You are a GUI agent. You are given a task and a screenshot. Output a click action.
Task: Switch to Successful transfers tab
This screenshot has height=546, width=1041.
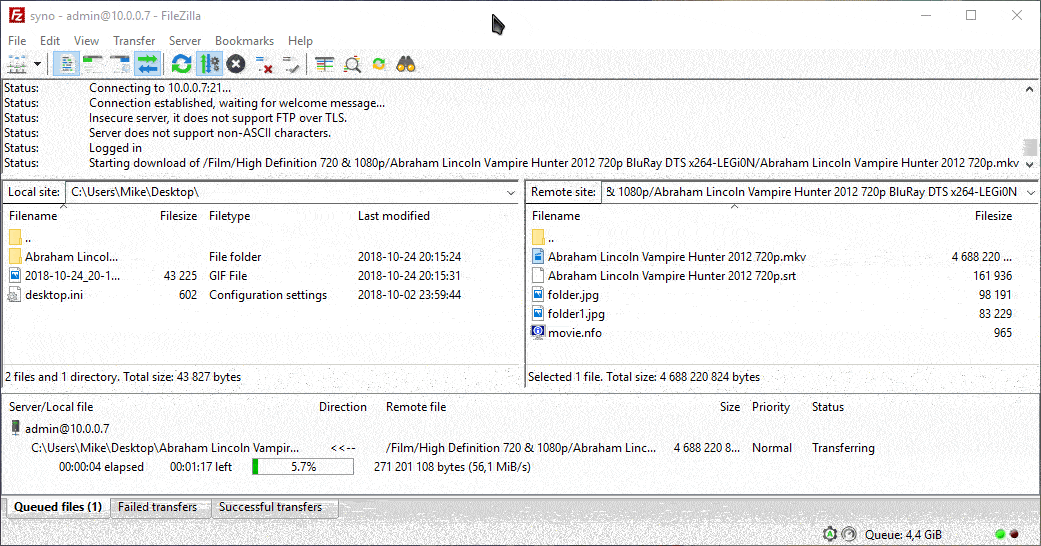coord(270,507)
